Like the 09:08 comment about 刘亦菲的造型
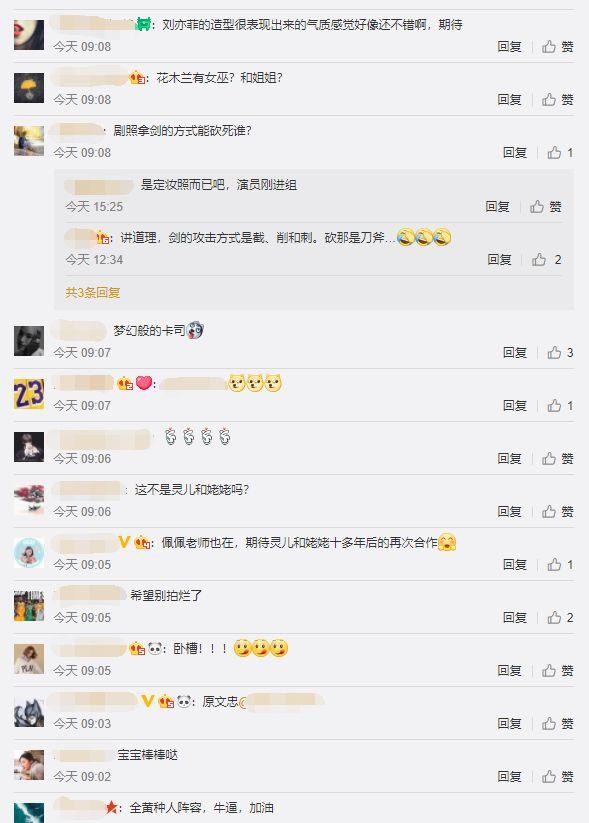The height and width of the screenshot is (823, 589). [x=558, y=47]
